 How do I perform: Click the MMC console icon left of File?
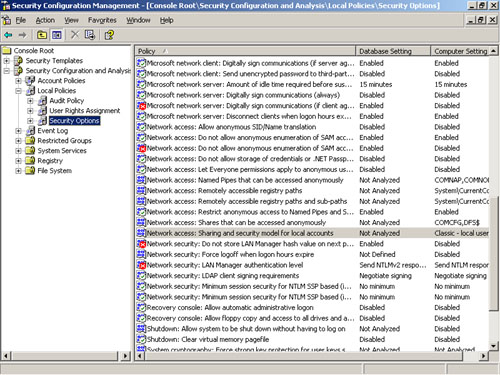pyautogui.click(x=6, y=20)
